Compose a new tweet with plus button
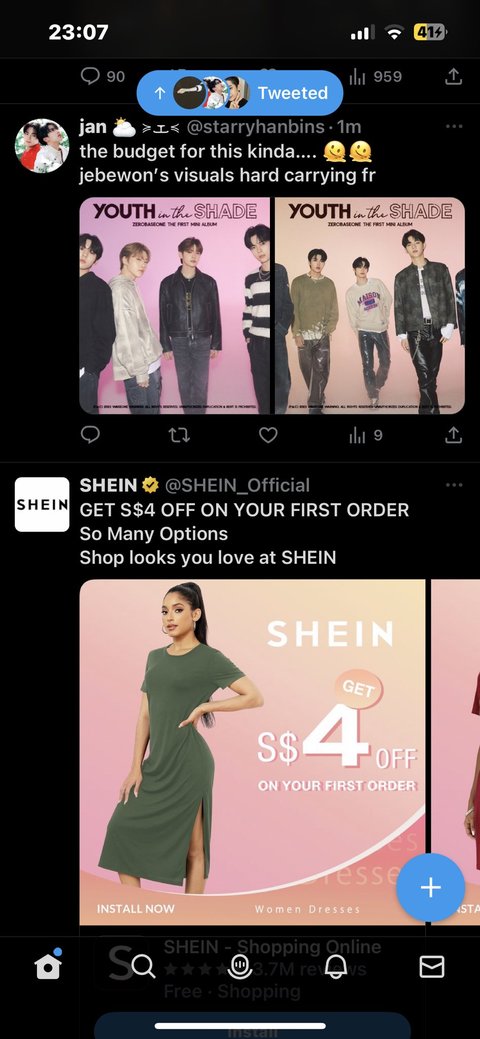Image resolution: width=480 pixels, height=1039 pixels. 430,887
